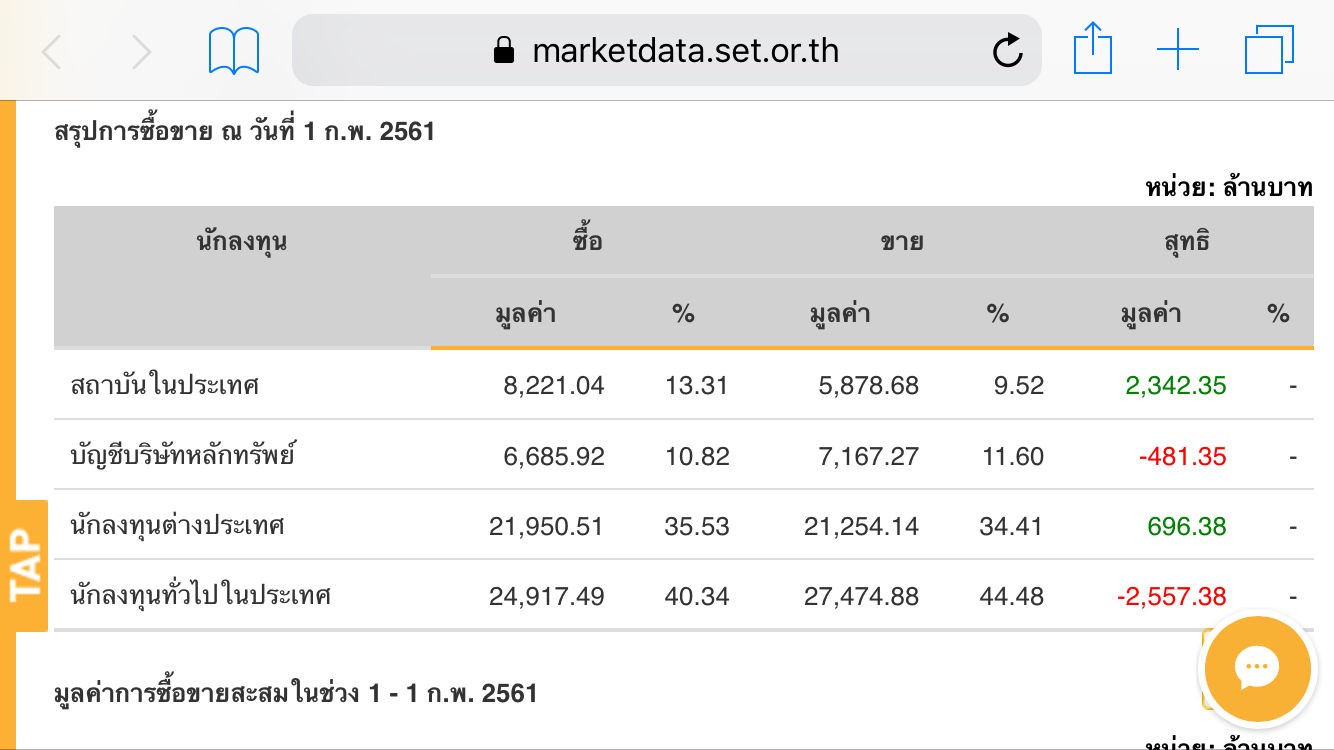This screenshot has height=750, width=1334.
Task: Open the share sheet icon
Action: tap(1092, 49)
